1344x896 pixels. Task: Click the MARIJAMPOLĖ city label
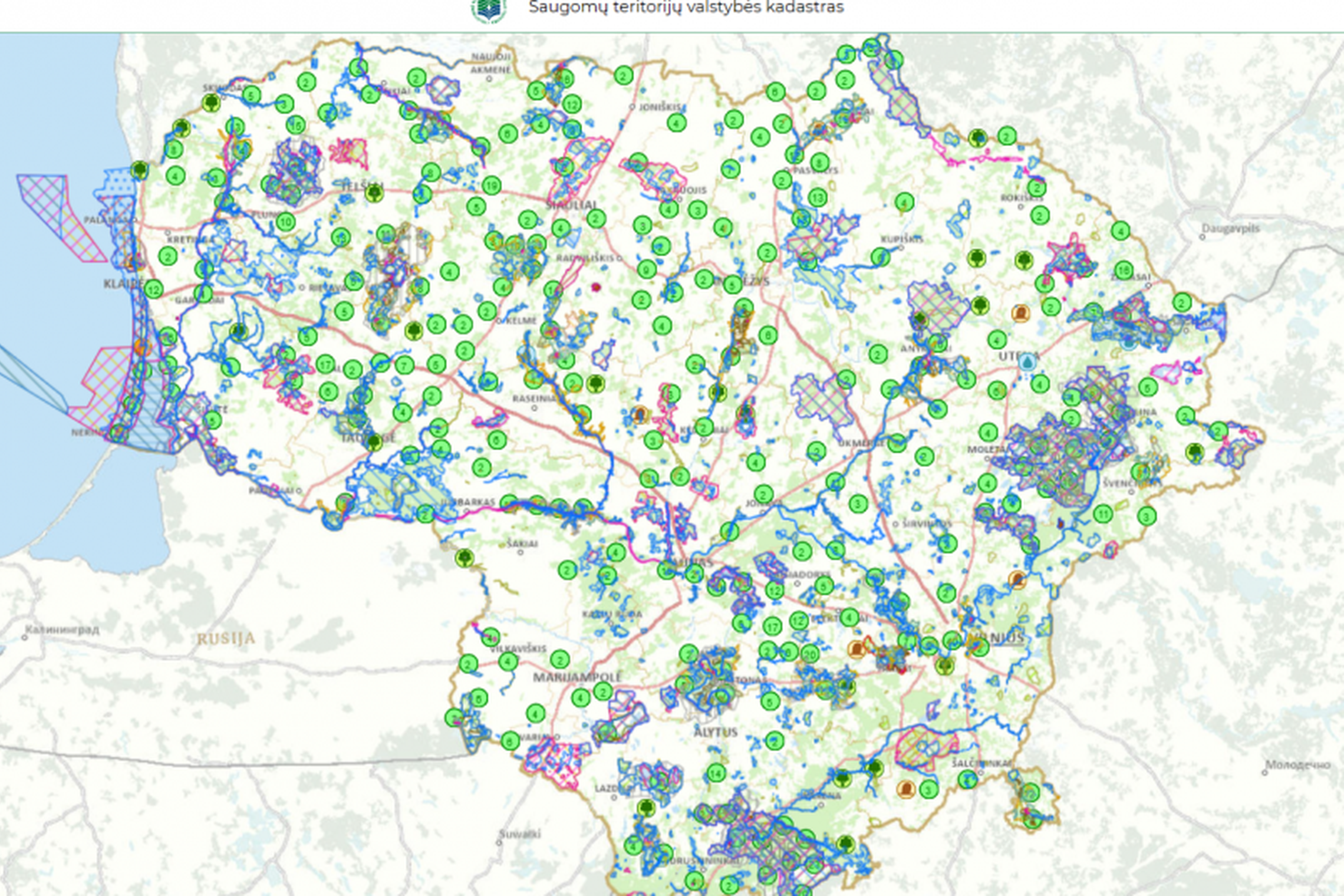coord(577,677)
